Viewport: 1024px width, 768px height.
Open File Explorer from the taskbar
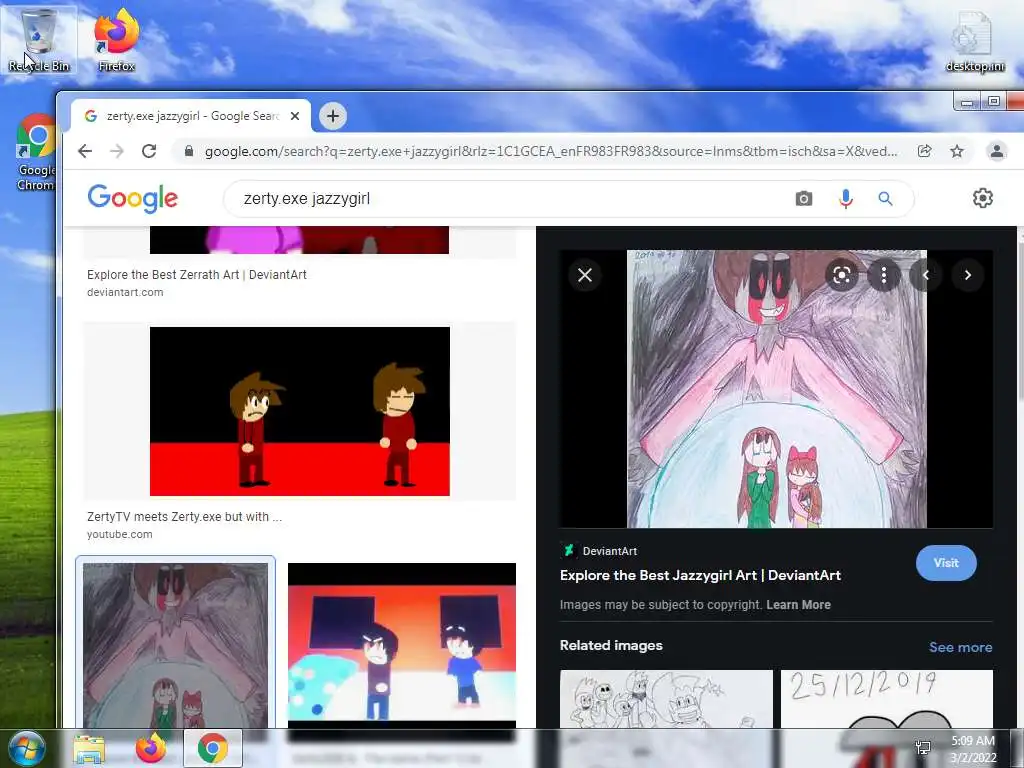pos(89,749)
